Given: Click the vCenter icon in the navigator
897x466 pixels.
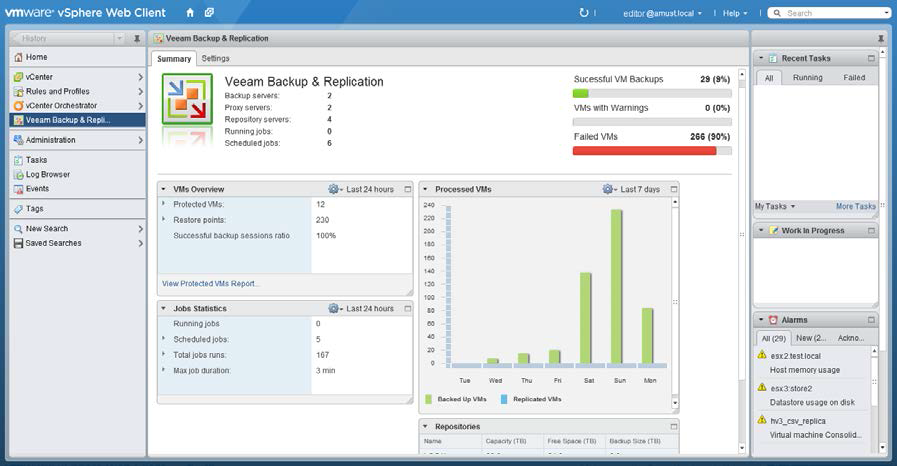Looking at the screenshot, I should tap(18, 77).
